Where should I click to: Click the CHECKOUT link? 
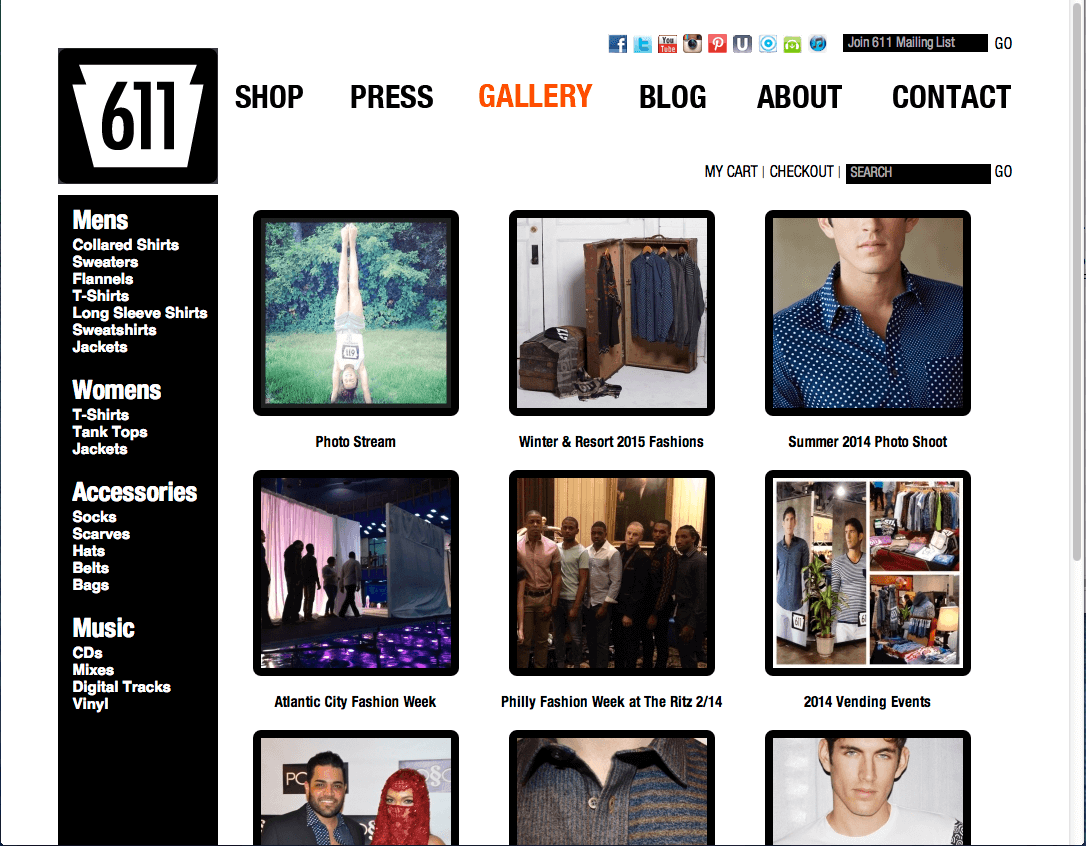click(x=801, y=171)
